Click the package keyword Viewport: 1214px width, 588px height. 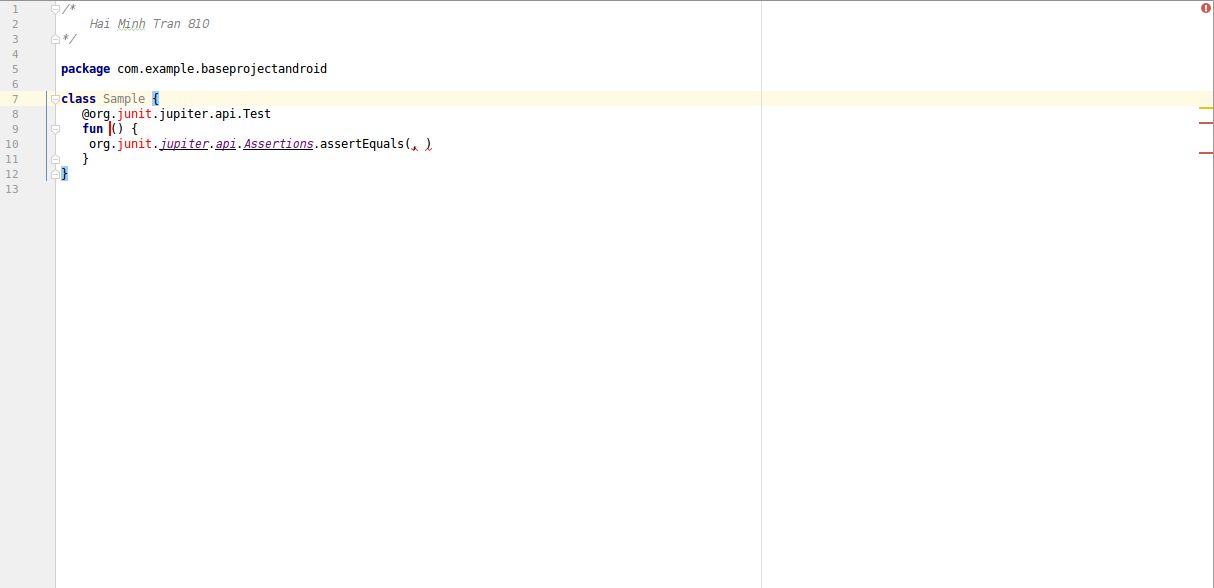[85, 69]
